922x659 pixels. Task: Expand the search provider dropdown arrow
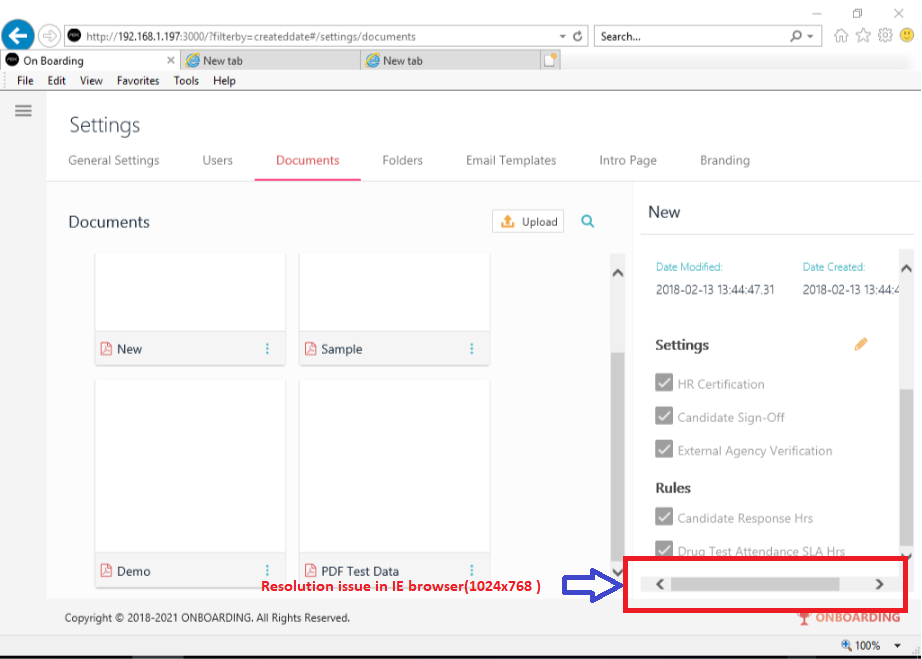810,36
